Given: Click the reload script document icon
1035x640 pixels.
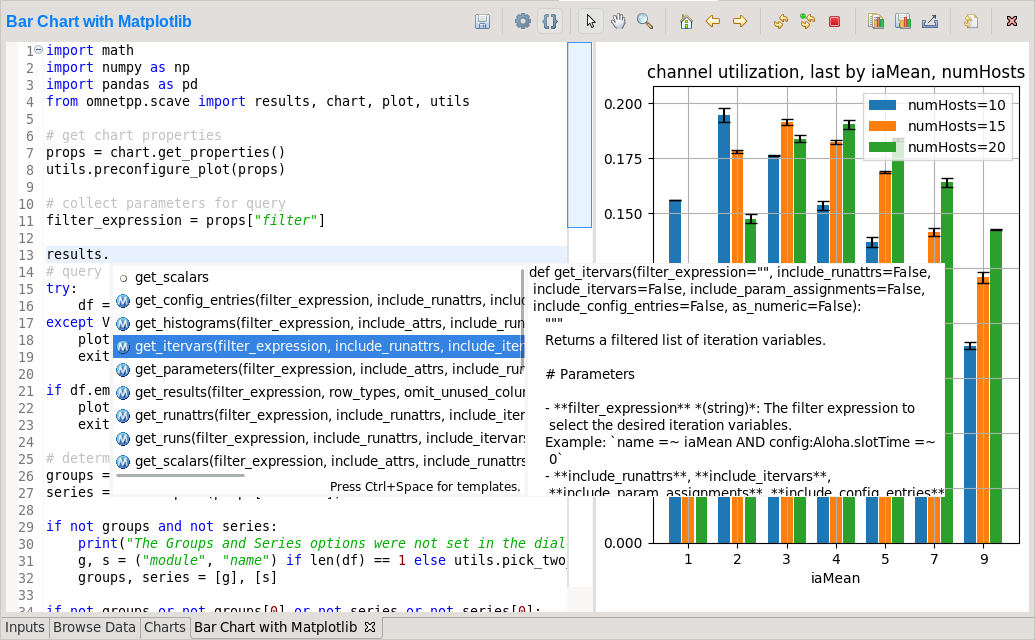Looking at the screenshot, I should tap(971, 22).
